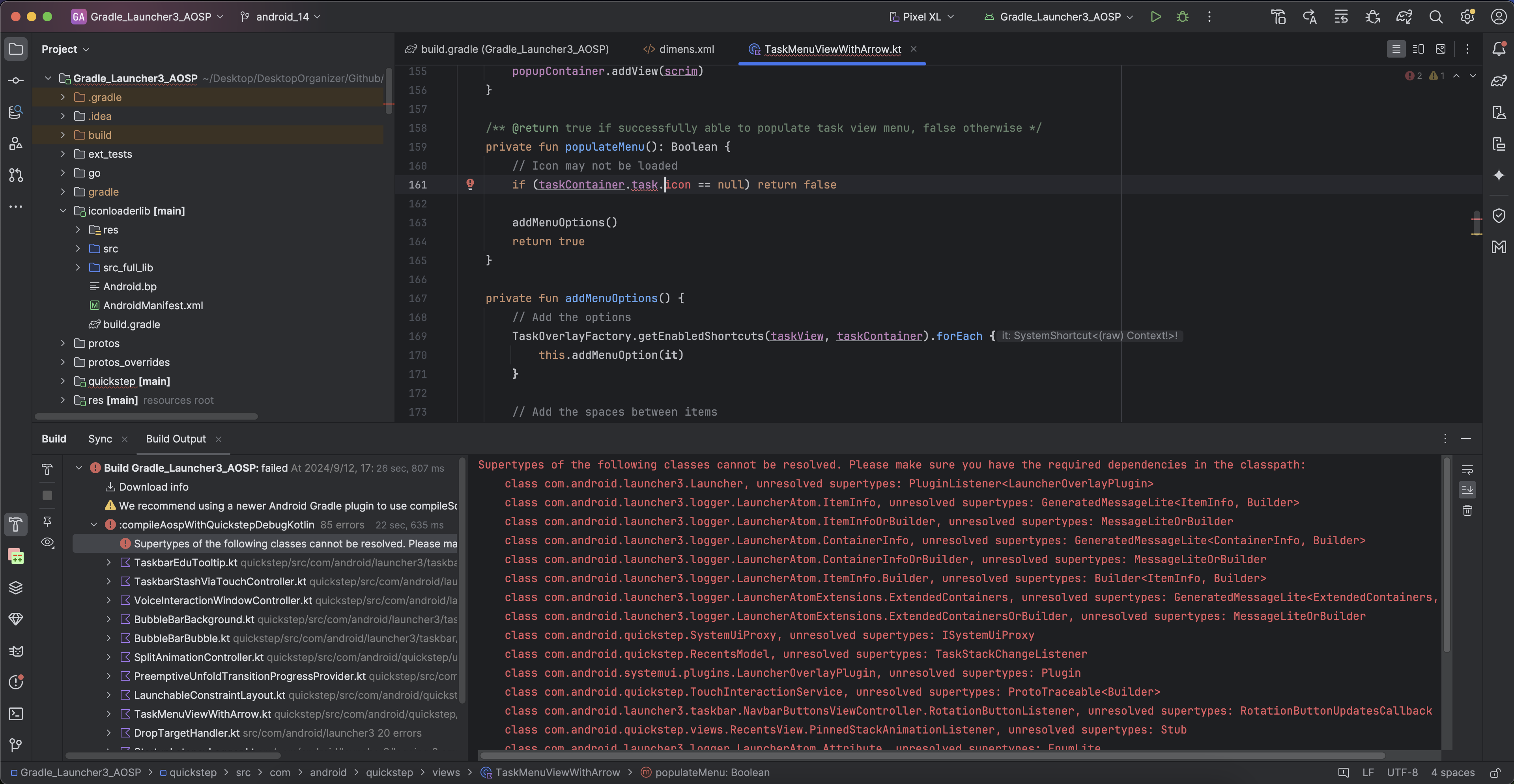This screenshot has height=784, width=1514.
Task: Run the app with green Run button
Action: click(x=1155, y=17)
